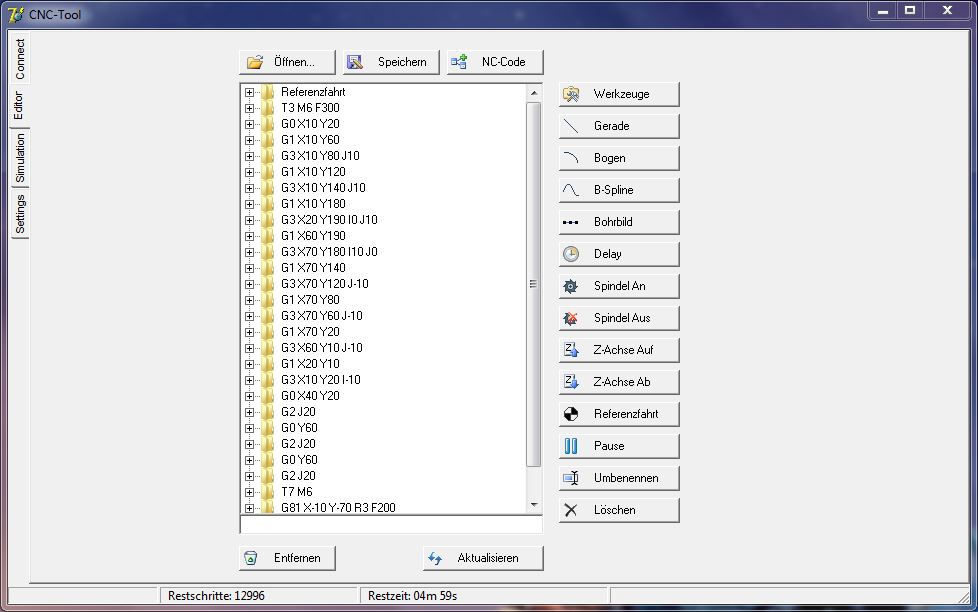Click the Öffnen... button

point(287,62)
